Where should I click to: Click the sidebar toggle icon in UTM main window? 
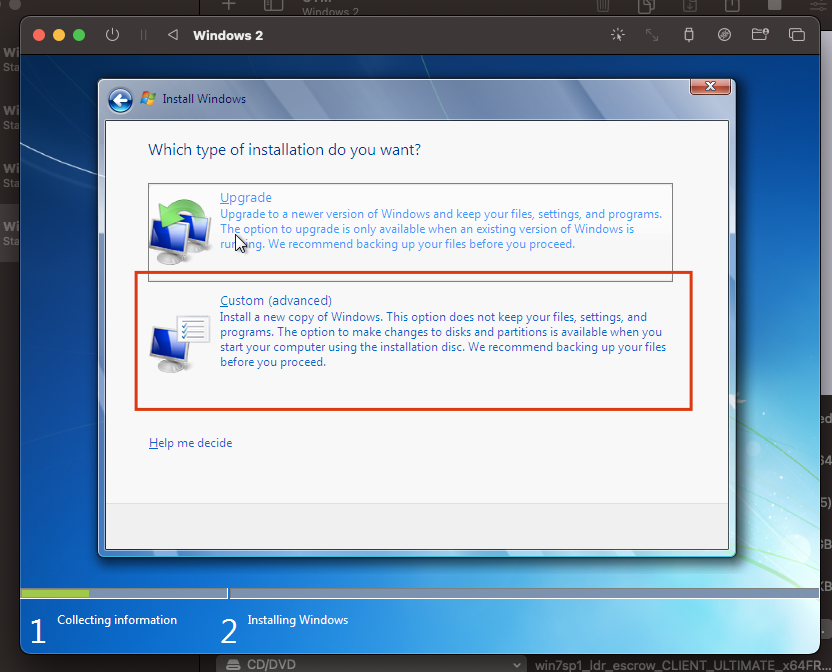pyautogui.click(x=274, y=5)
